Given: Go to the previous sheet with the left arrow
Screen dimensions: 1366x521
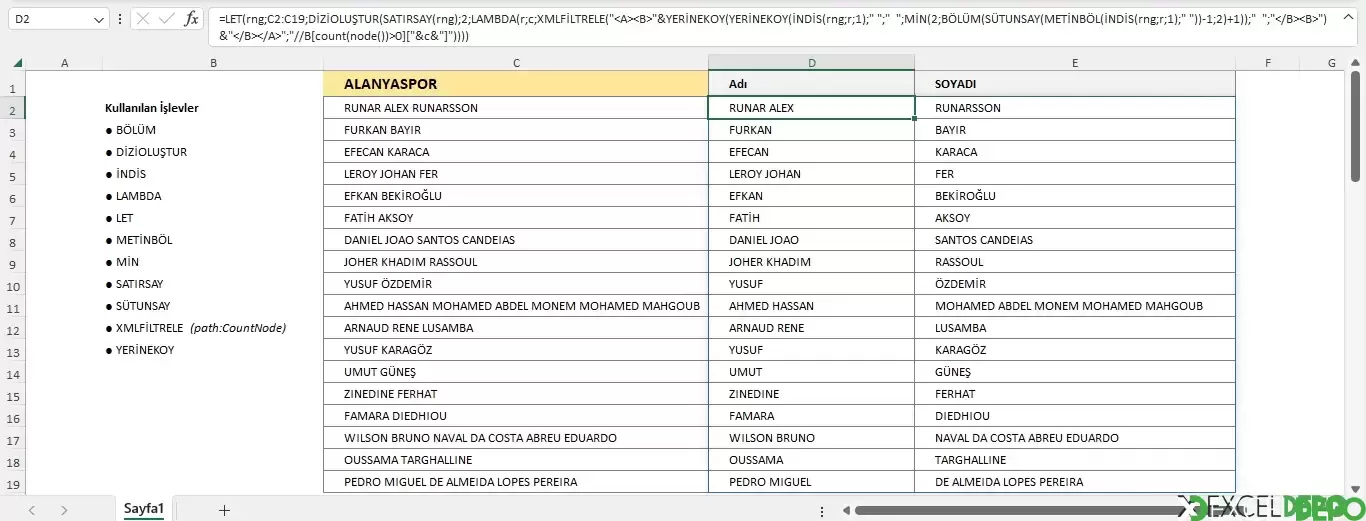Looking at the screenshot, I should click(x=32, y=510).
